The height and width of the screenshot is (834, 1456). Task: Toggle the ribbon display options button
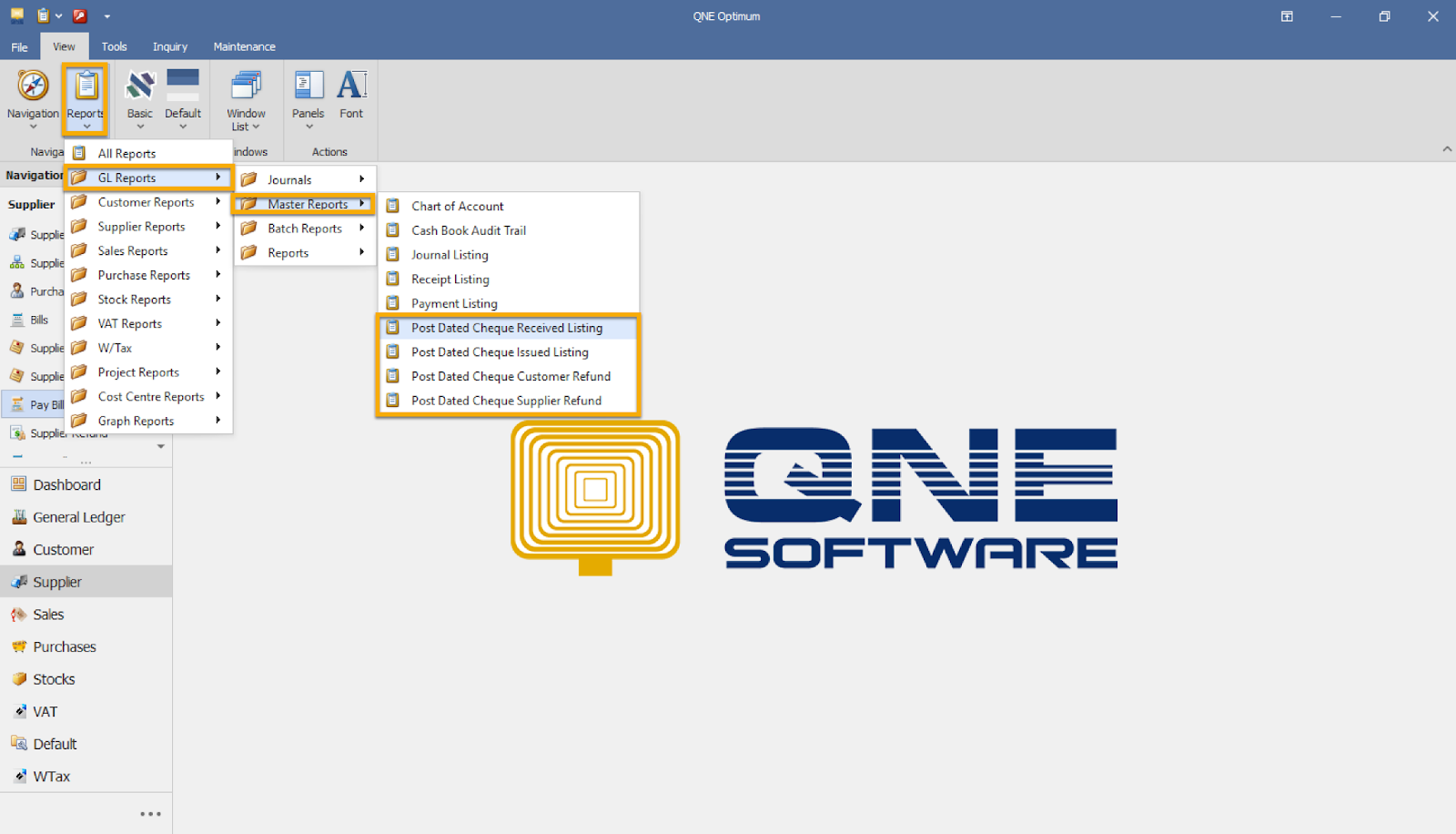(x=1287, y=16)
